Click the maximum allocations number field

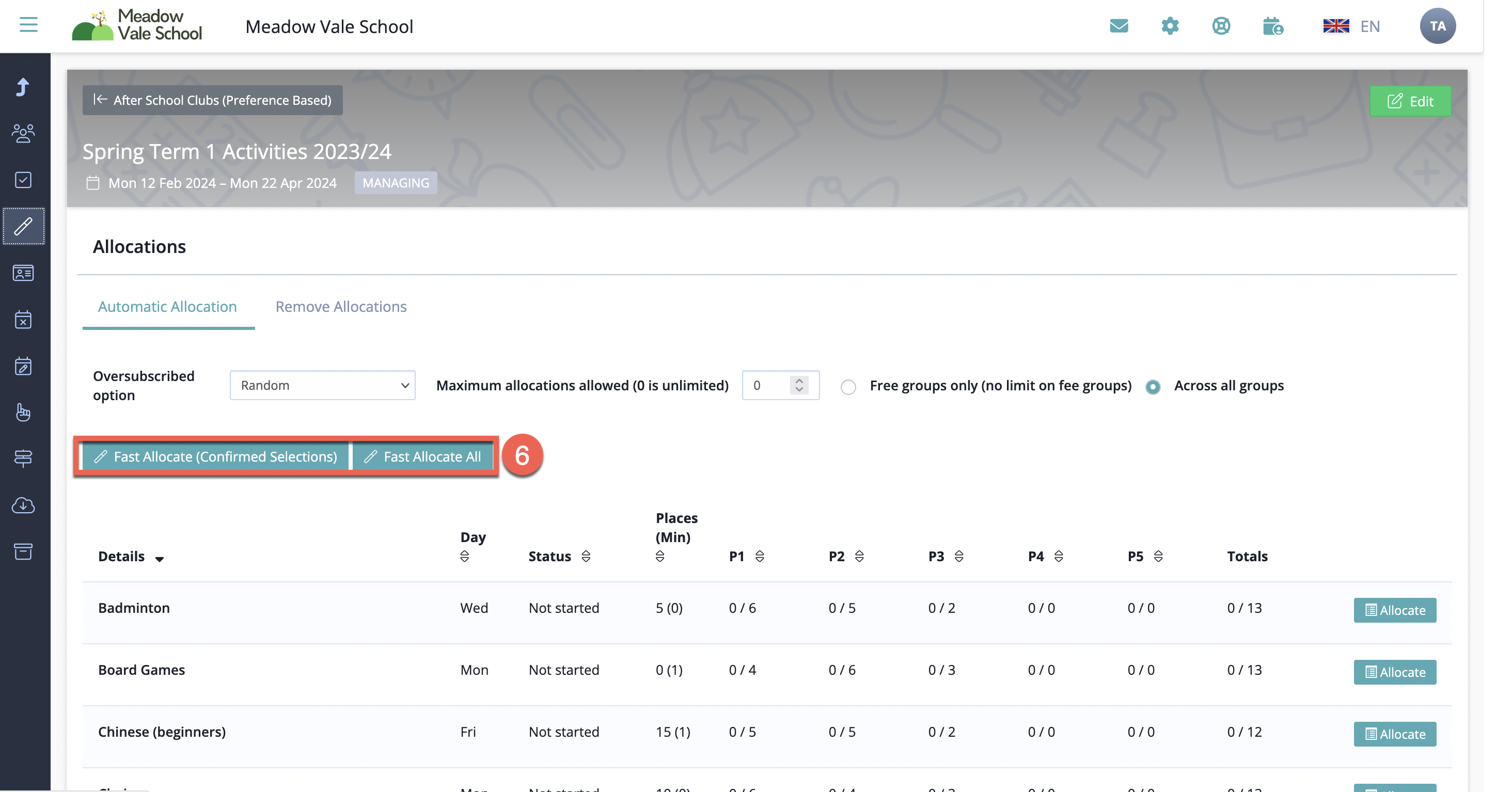[766, 386]
